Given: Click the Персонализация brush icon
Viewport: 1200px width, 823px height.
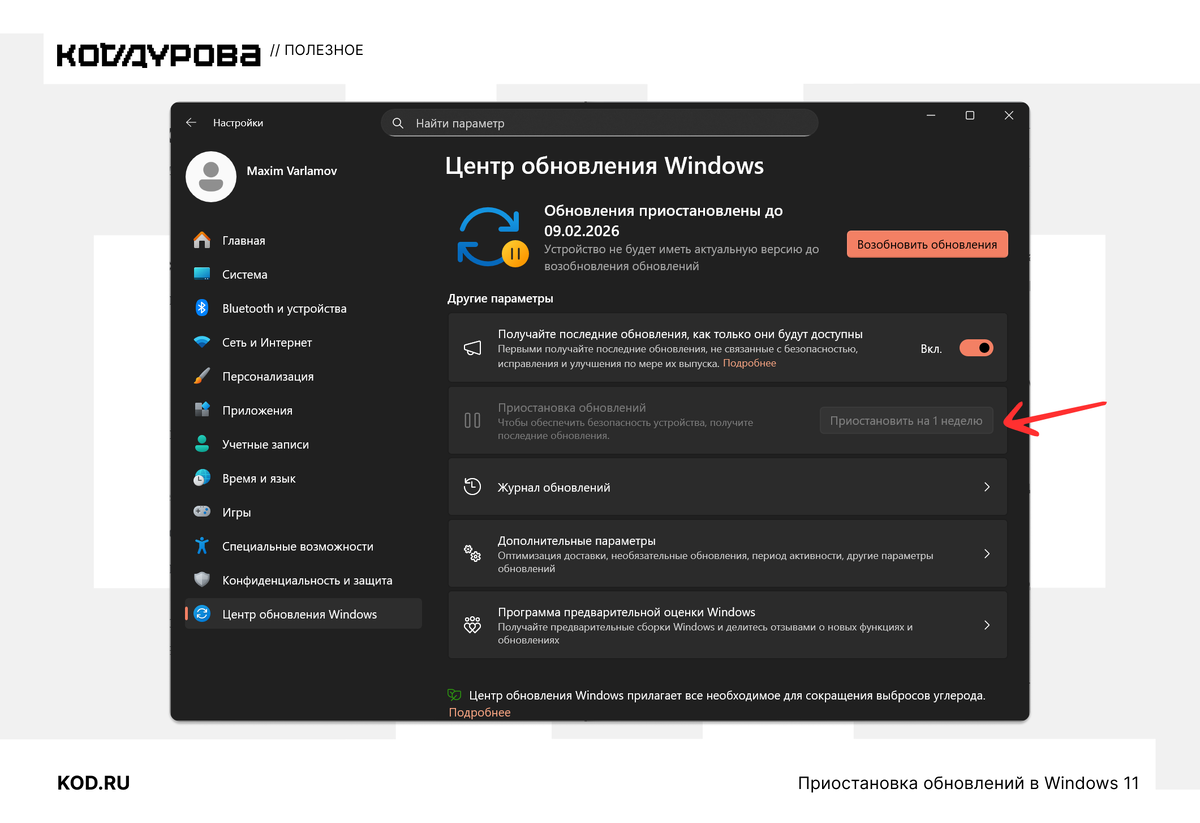Looking at the screenshot, I should (x=202, y=377).
